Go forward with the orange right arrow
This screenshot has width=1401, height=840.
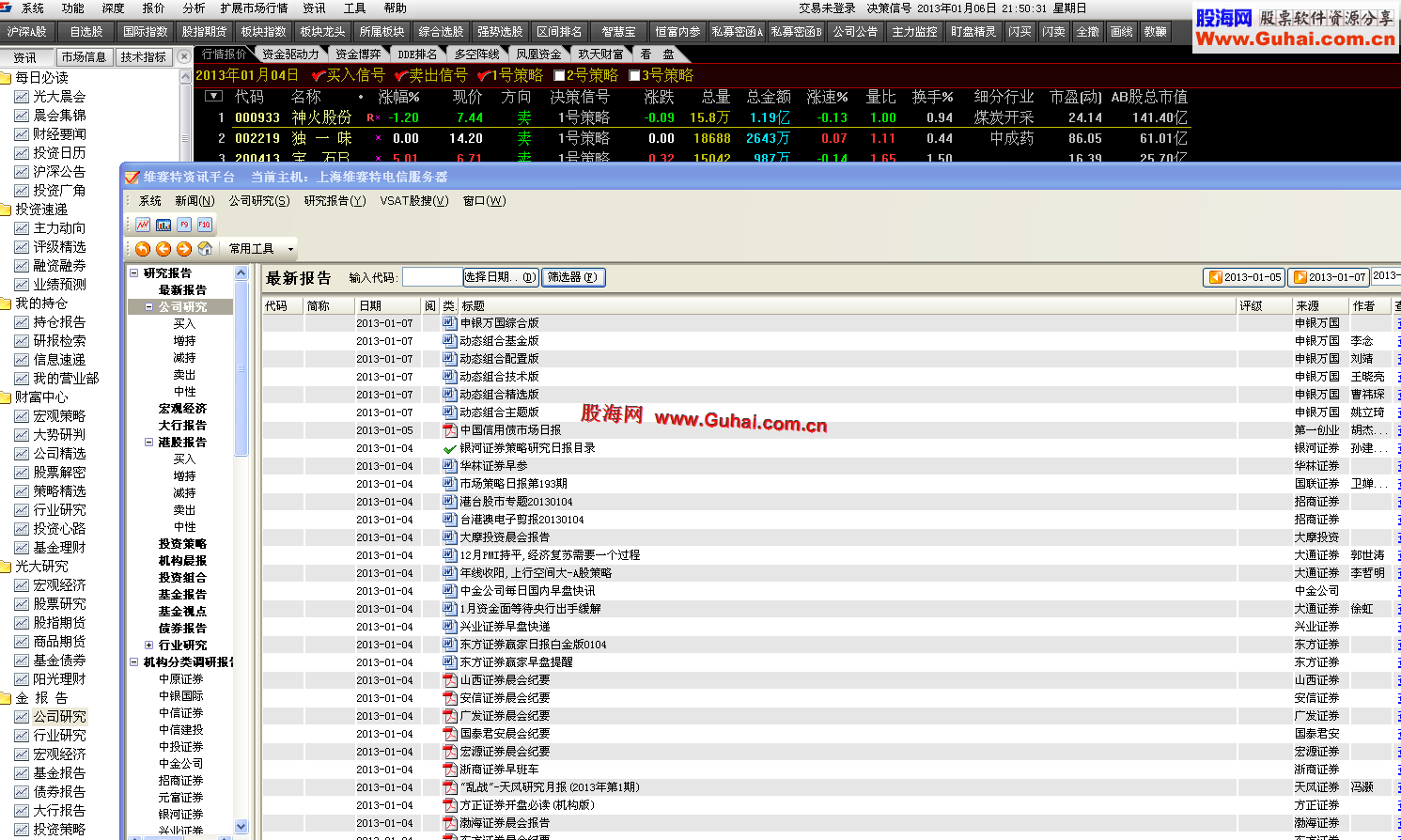pyautogui.click(x=184, y=249)
